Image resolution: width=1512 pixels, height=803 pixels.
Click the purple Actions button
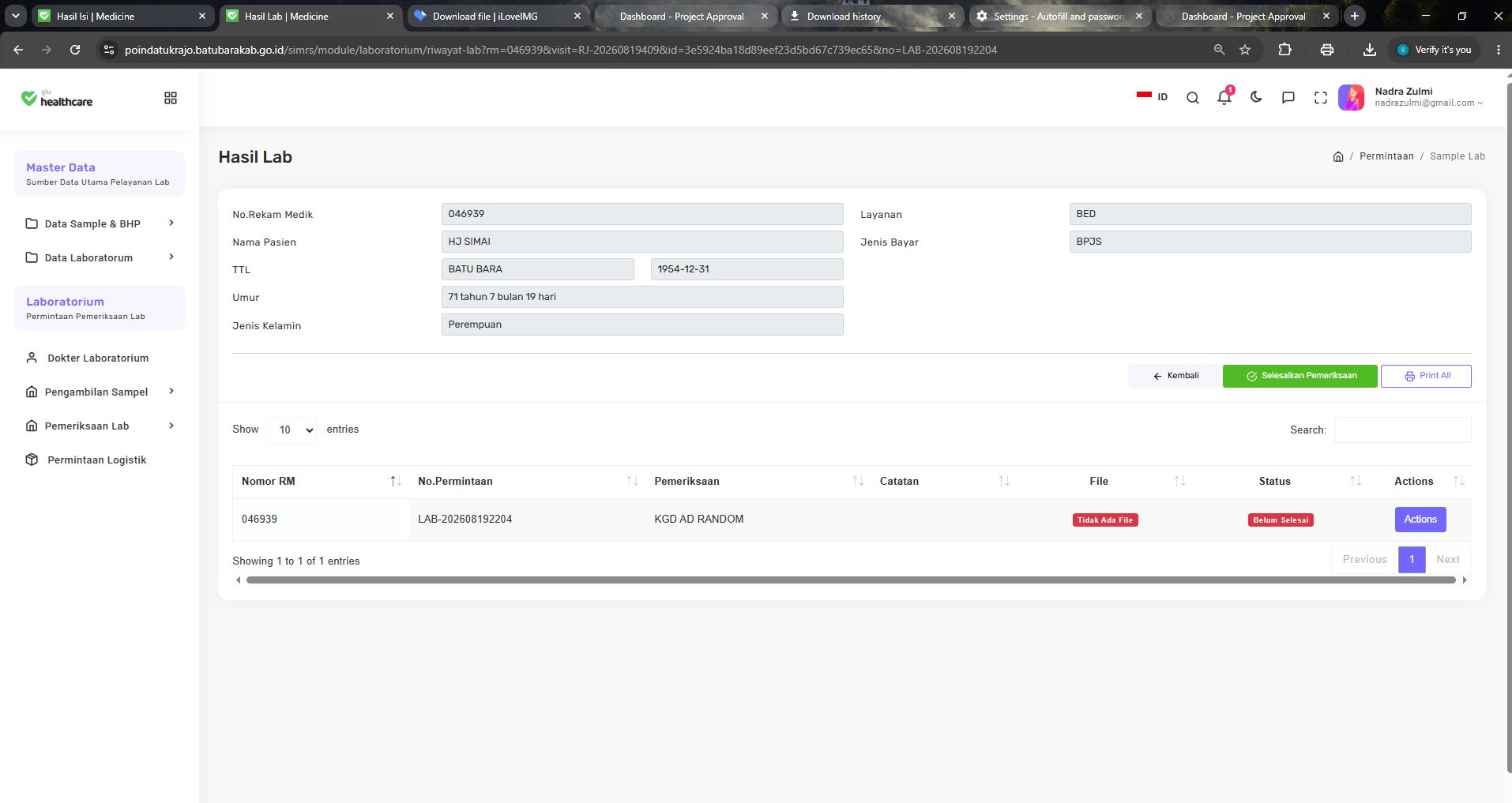tap(1420, 520)
